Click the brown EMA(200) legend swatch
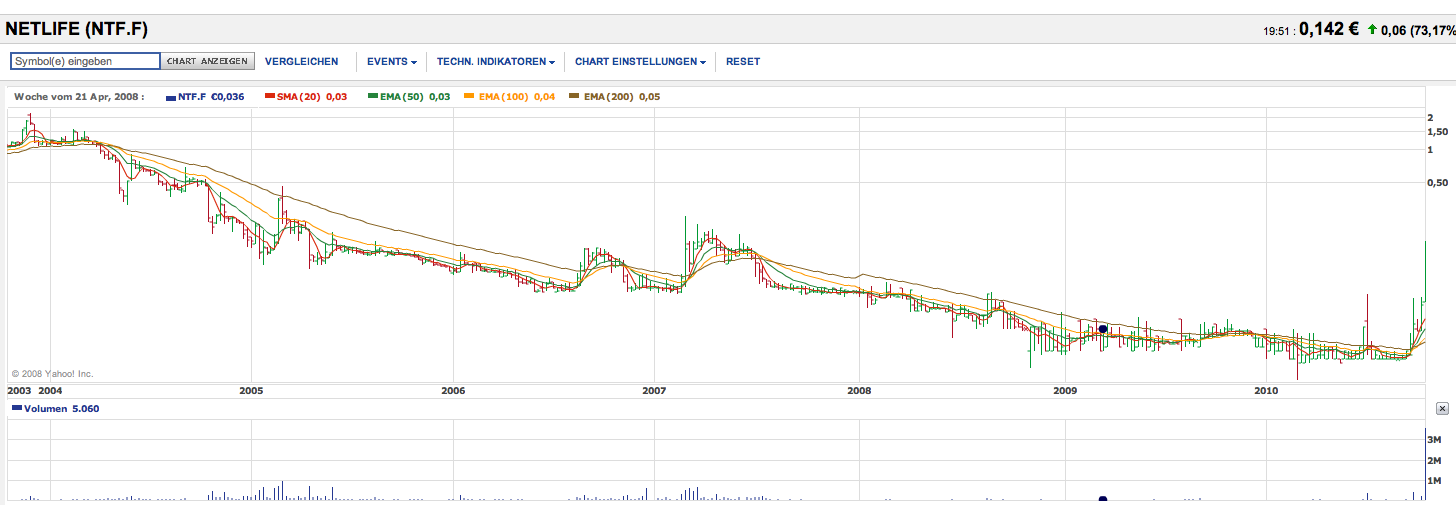The height and width of the screenshot is (505, 1456). click(573, 97)
